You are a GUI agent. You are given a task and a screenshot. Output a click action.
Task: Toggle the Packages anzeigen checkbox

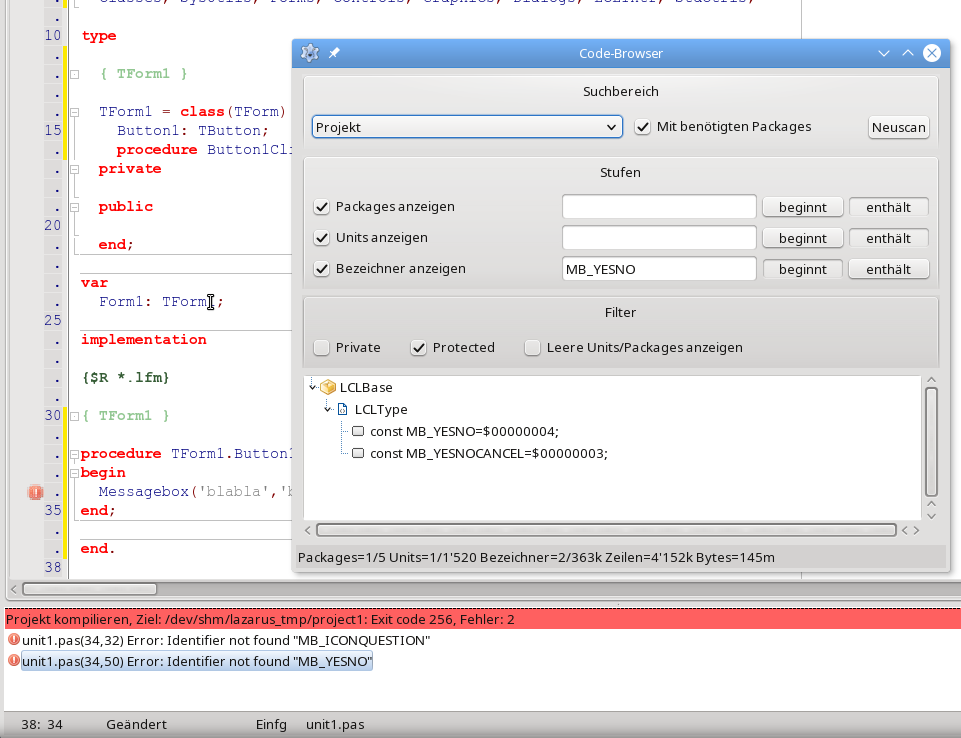322,207
